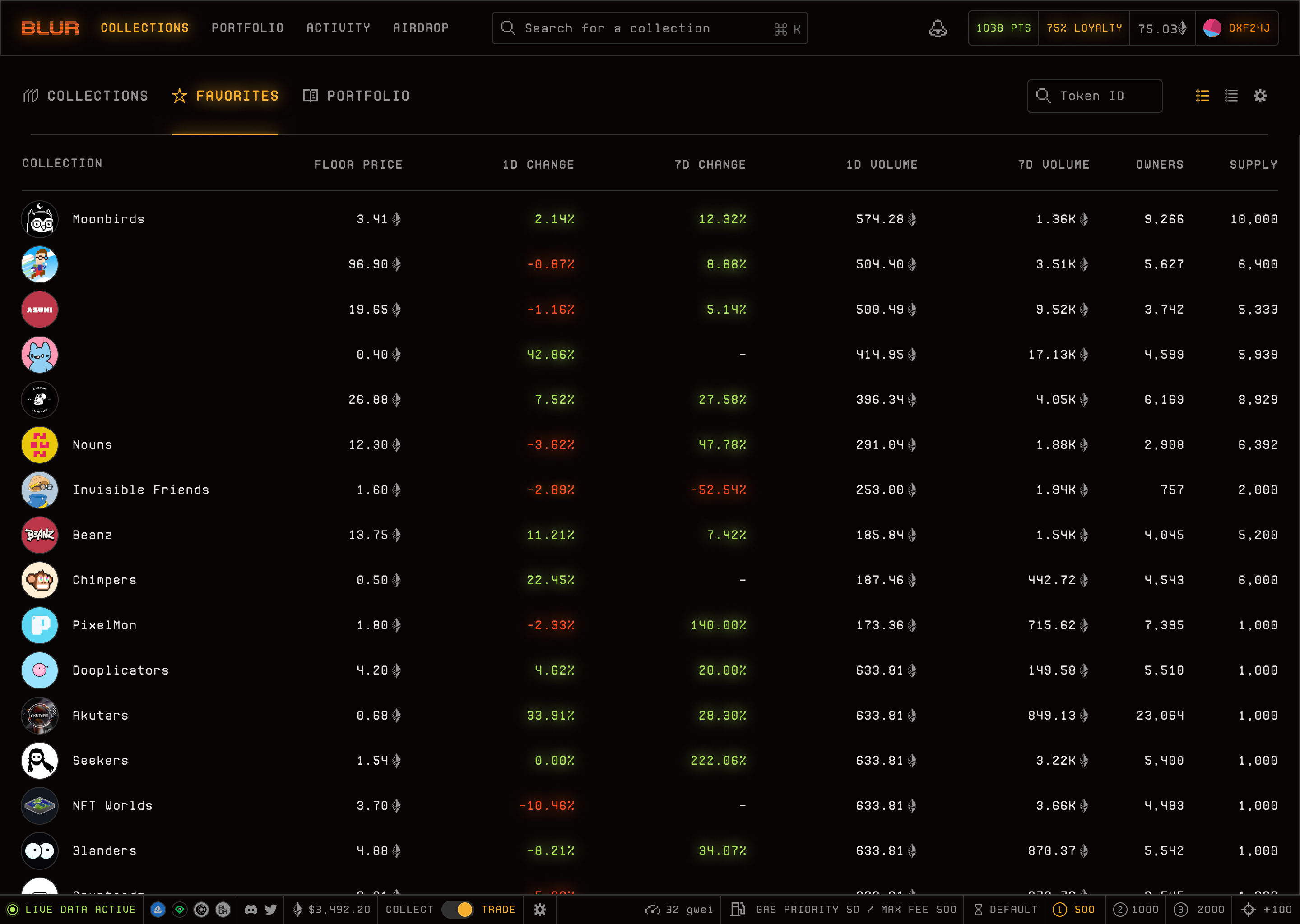Switch to detailed list view icon
1300x924 pixels.
click(x=1202, y=96)
